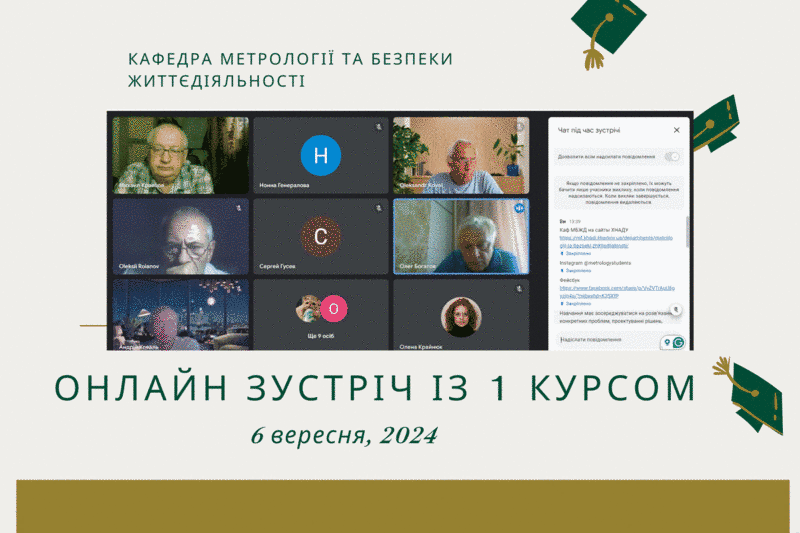Click the blue H avatar
The image size is (800, 533).
coord(320,155)
